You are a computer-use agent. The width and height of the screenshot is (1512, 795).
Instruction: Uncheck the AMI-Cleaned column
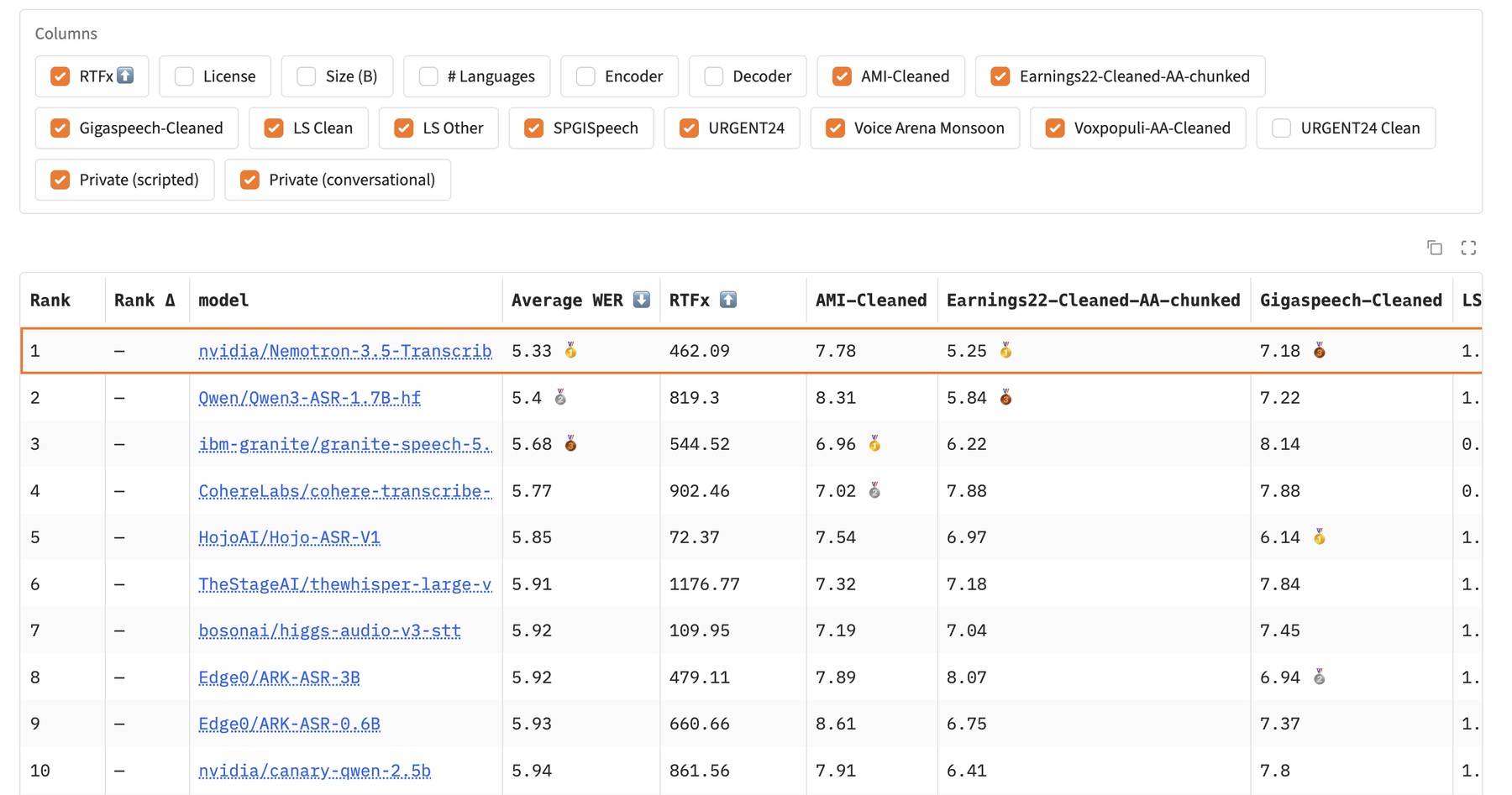(x=842, y=76)
